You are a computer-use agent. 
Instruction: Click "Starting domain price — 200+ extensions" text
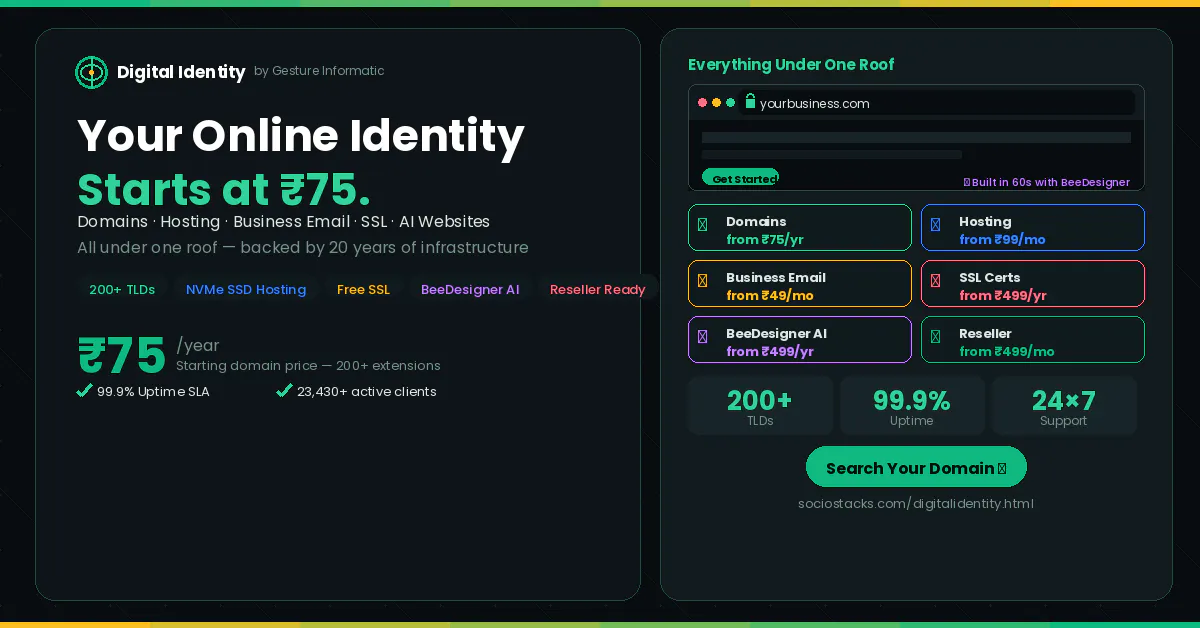pos(308,366)
